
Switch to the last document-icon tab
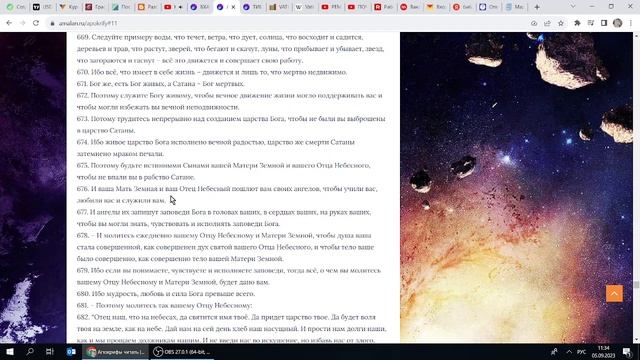click(x=515, y=7)
